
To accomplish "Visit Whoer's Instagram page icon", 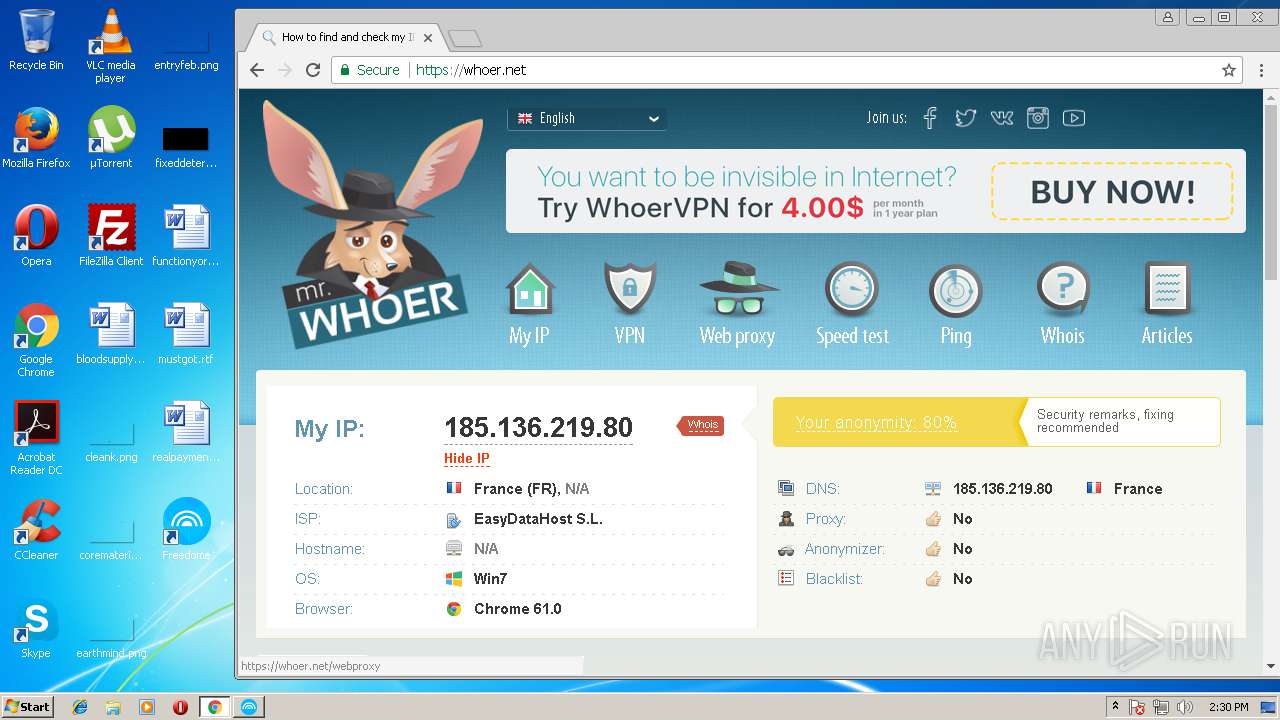I will [1038, 118].
